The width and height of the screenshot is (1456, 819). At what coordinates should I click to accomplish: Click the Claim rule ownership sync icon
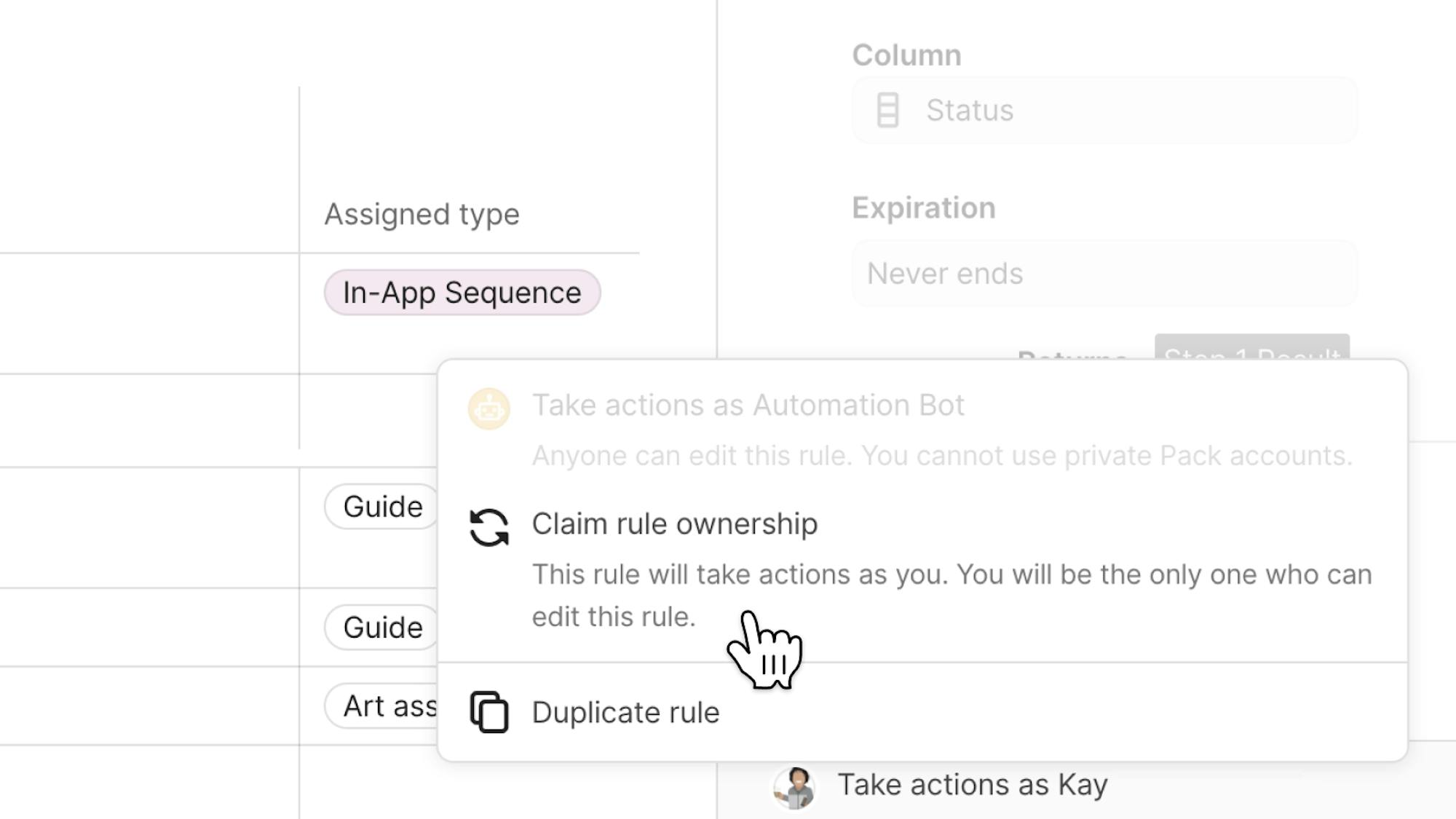point(488,527)
